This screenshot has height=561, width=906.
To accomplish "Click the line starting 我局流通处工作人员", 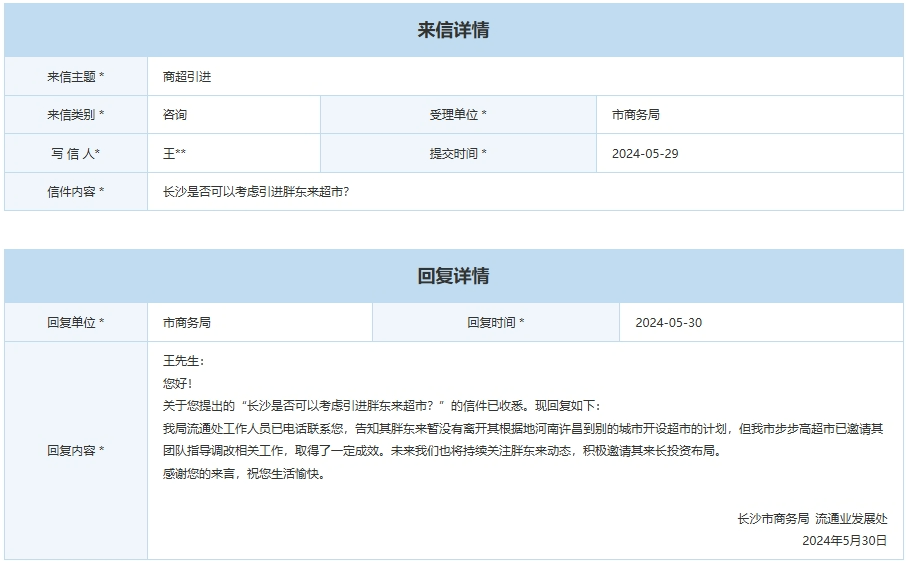I will click(x=523, y=429).
